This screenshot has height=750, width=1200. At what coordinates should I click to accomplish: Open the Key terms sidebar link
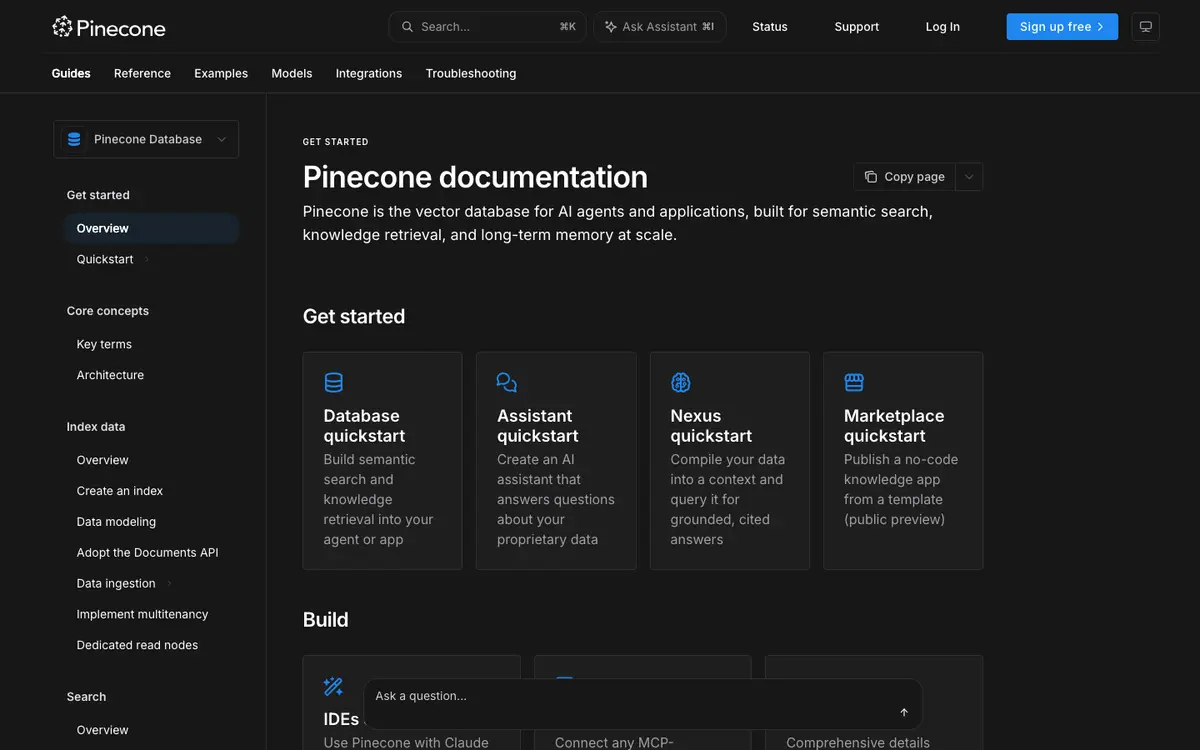(104, 344)
